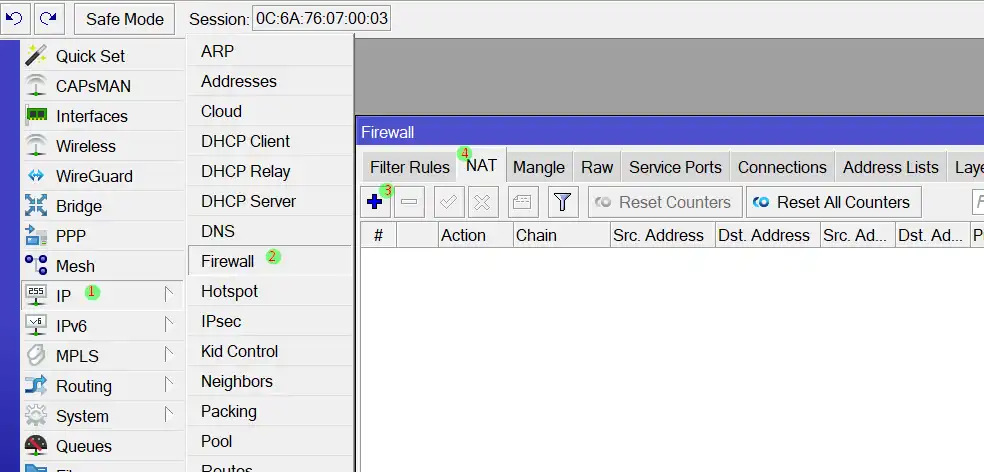Click the undo arrow icon
Viewport: 984px width, 472px height.
pos(15,18)
